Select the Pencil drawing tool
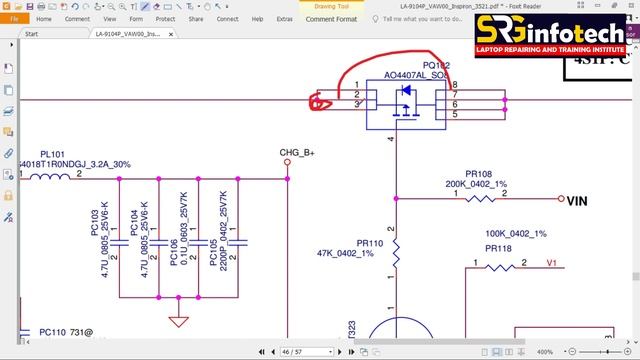The height and width of the screenshot is (360, 640). coord(145,7)
